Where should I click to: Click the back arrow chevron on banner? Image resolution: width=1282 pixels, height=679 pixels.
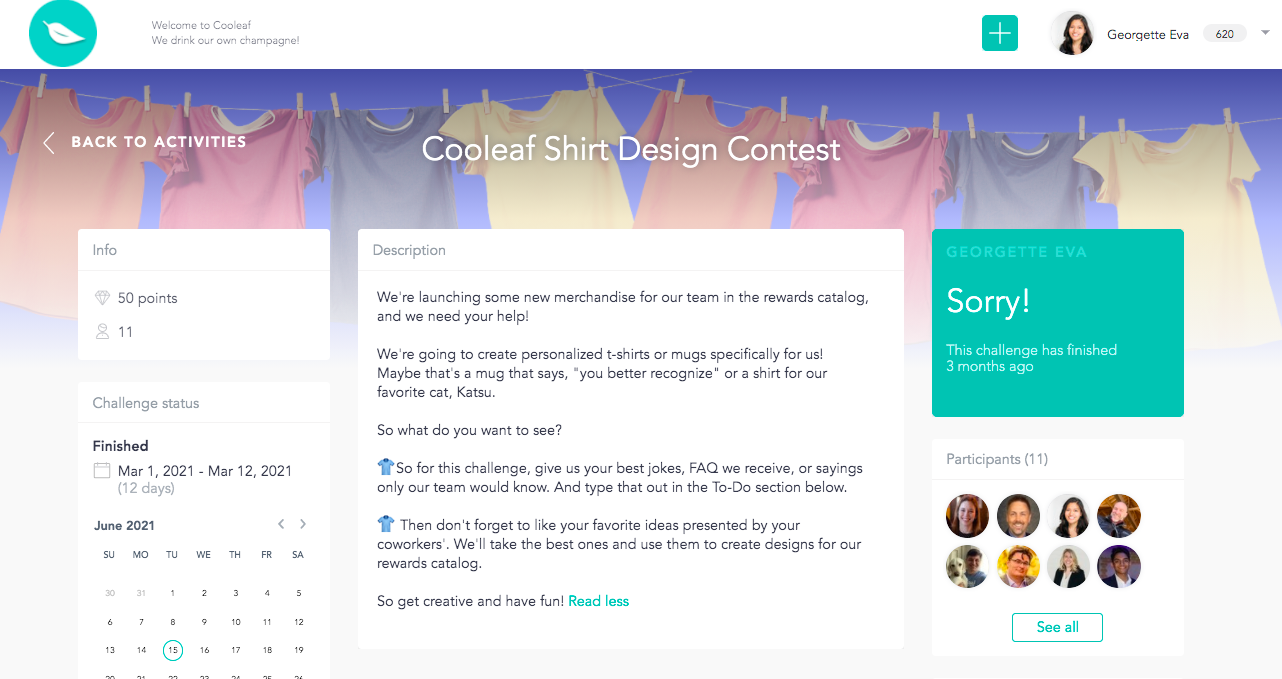(49, 142)
